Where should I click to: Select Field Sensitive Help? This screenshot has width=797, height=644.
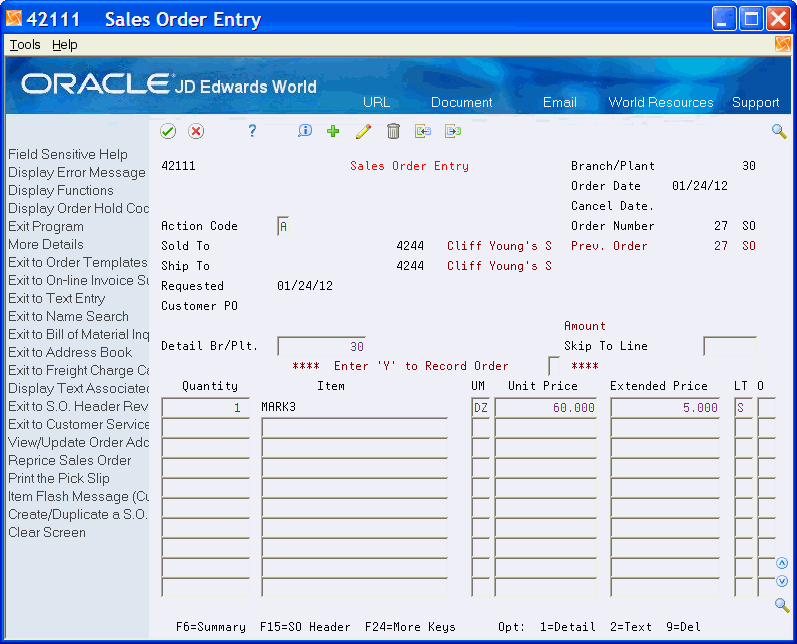point(68,155)
